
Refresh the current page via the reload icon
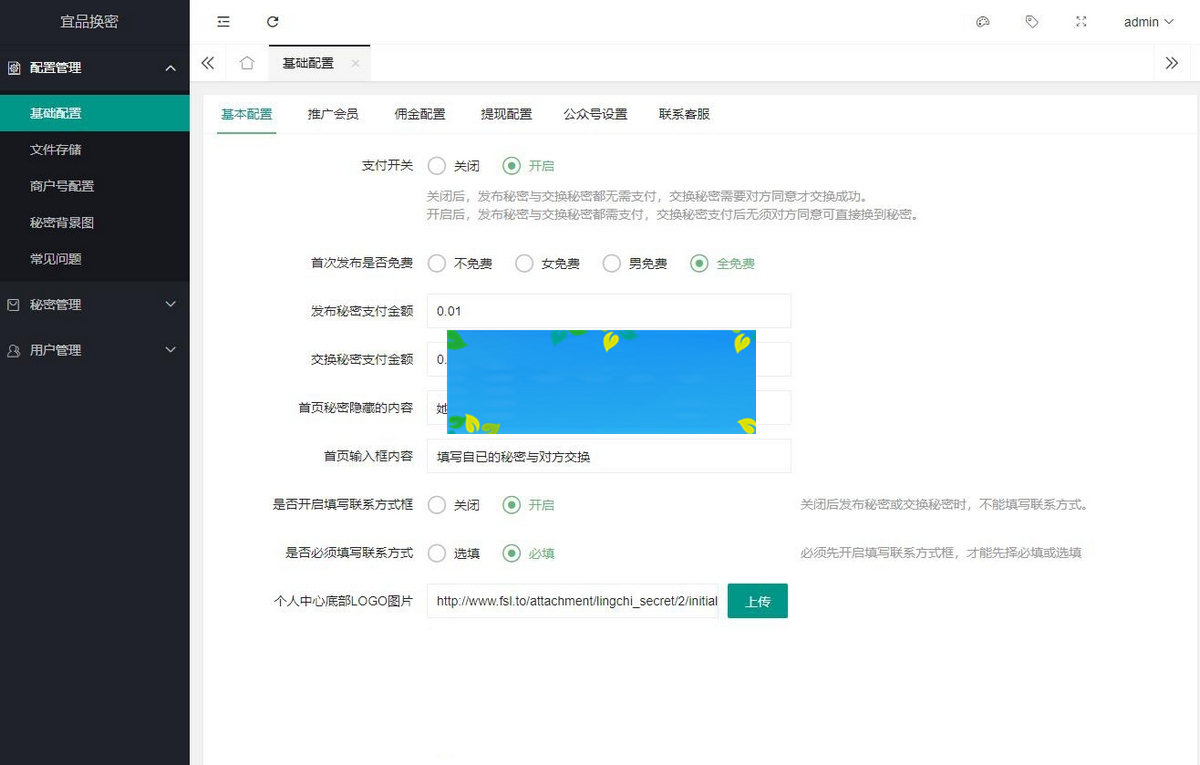click(272, 21)
